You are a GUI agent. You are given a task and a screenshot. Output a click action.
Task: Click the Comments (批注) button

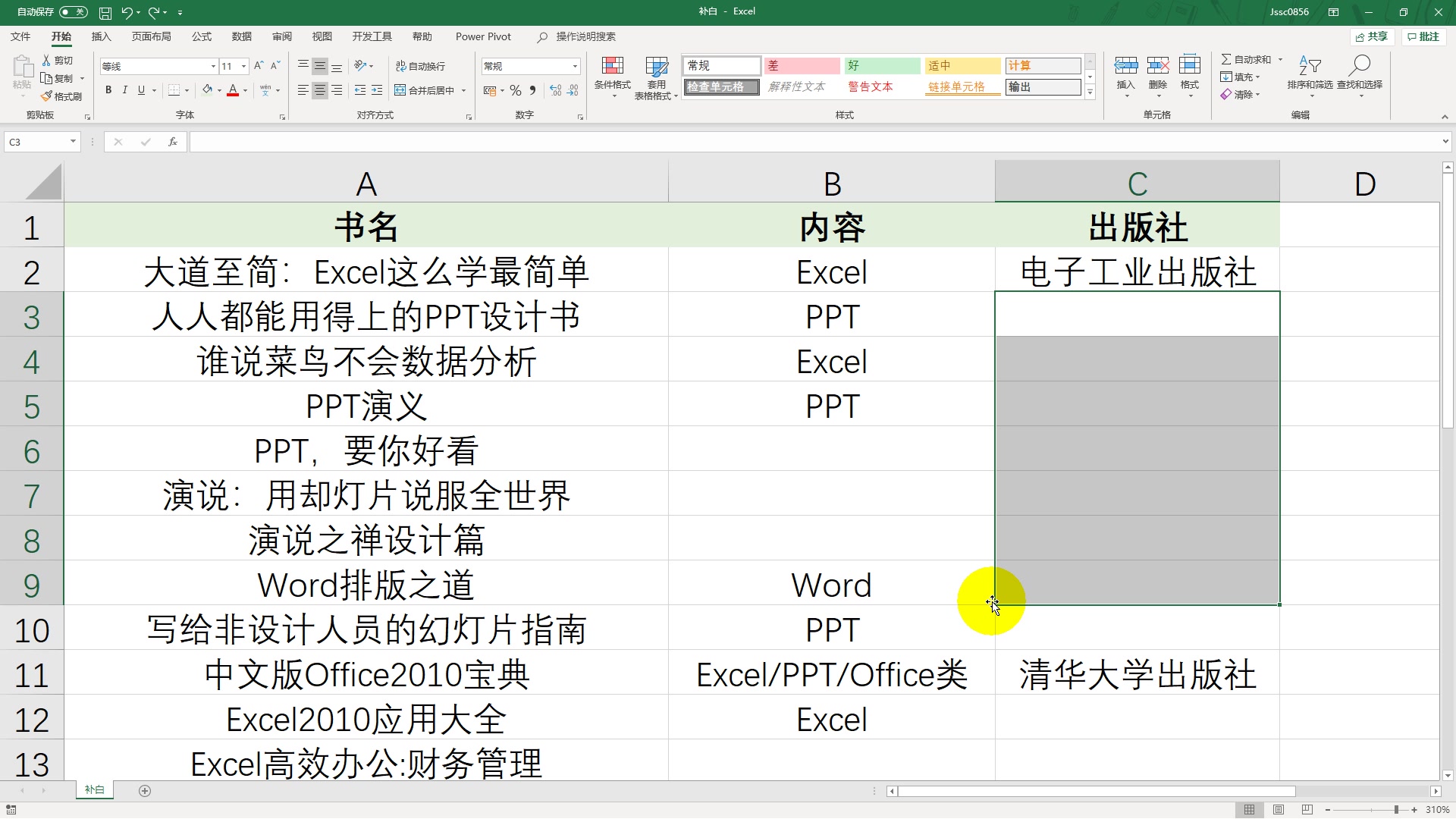click(1423, 36)
